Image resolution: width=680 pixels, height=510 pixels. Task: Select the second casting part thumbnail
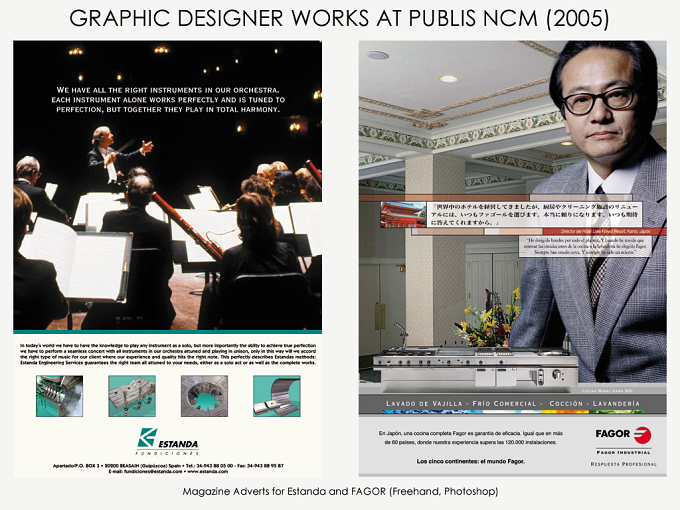[132, 396]
